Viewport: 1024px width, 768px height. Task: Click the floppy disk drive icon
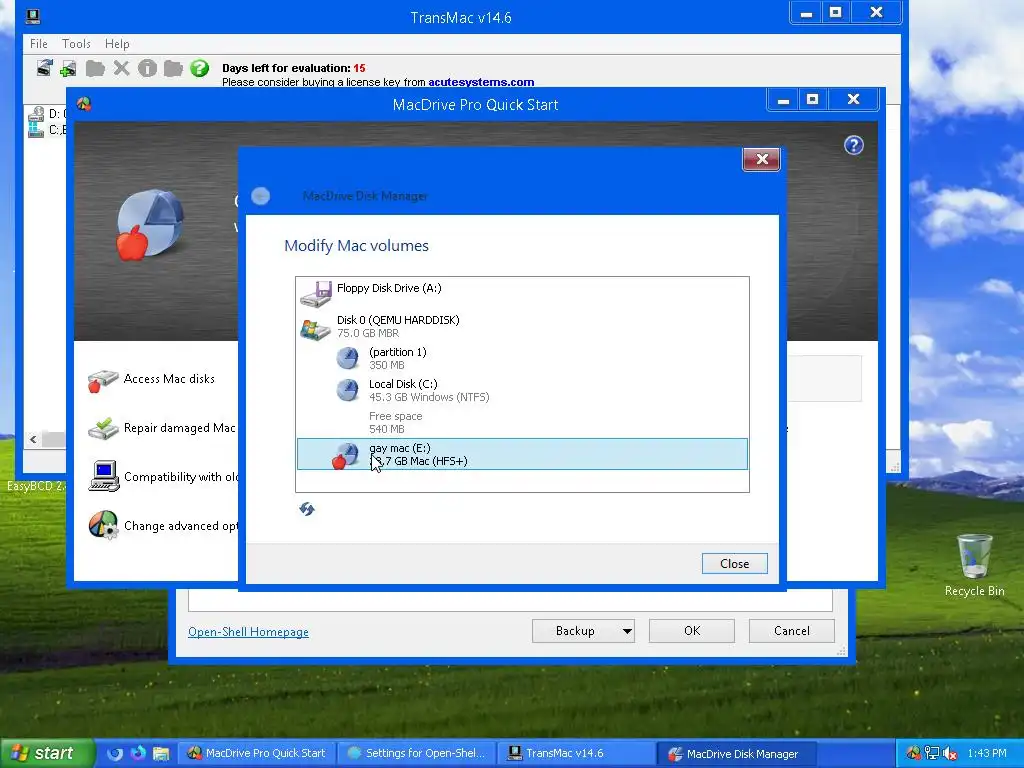pyautogui.click(x=316, y=295)
